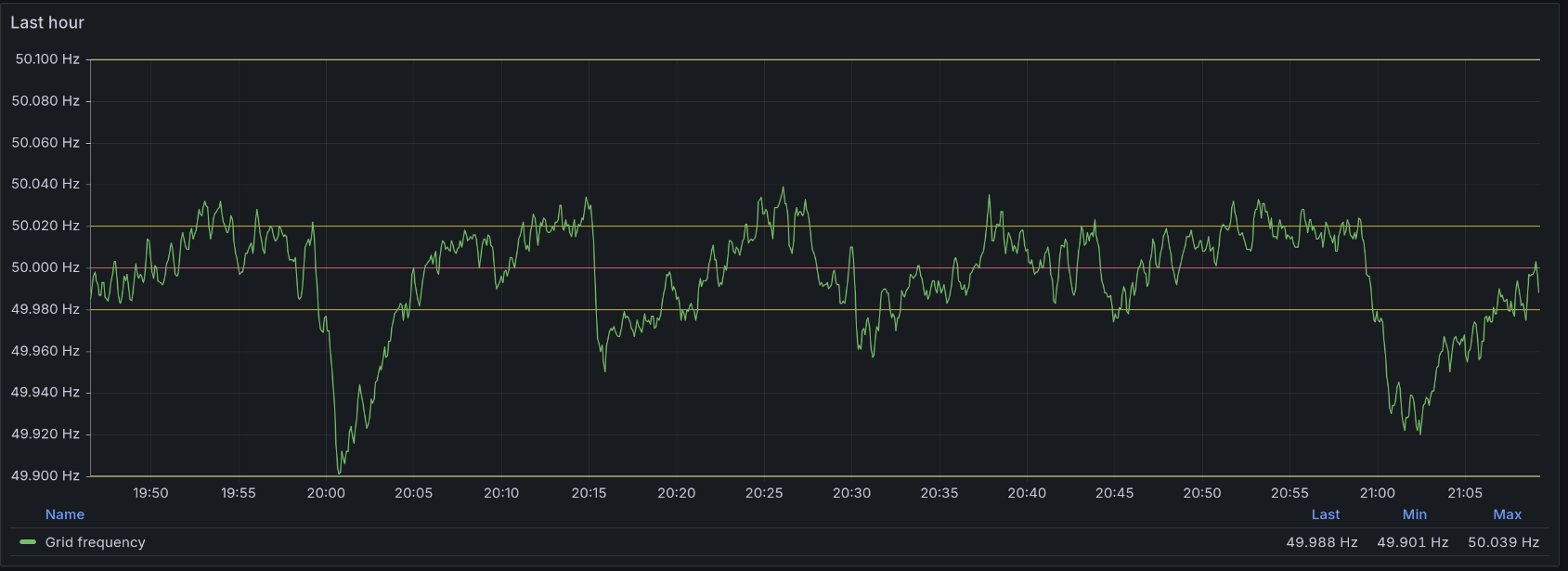Click the 50.100 Hz Y-axis label
This screenshot has width=1568, height=571.
point(47,59)
